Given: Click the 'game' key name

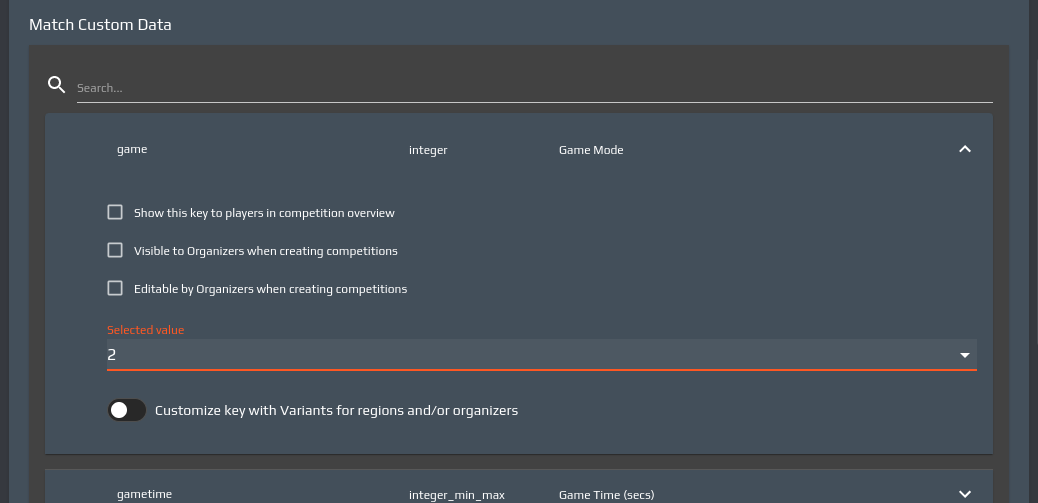Looking at the screenshot, I should [x=132, y=149].
